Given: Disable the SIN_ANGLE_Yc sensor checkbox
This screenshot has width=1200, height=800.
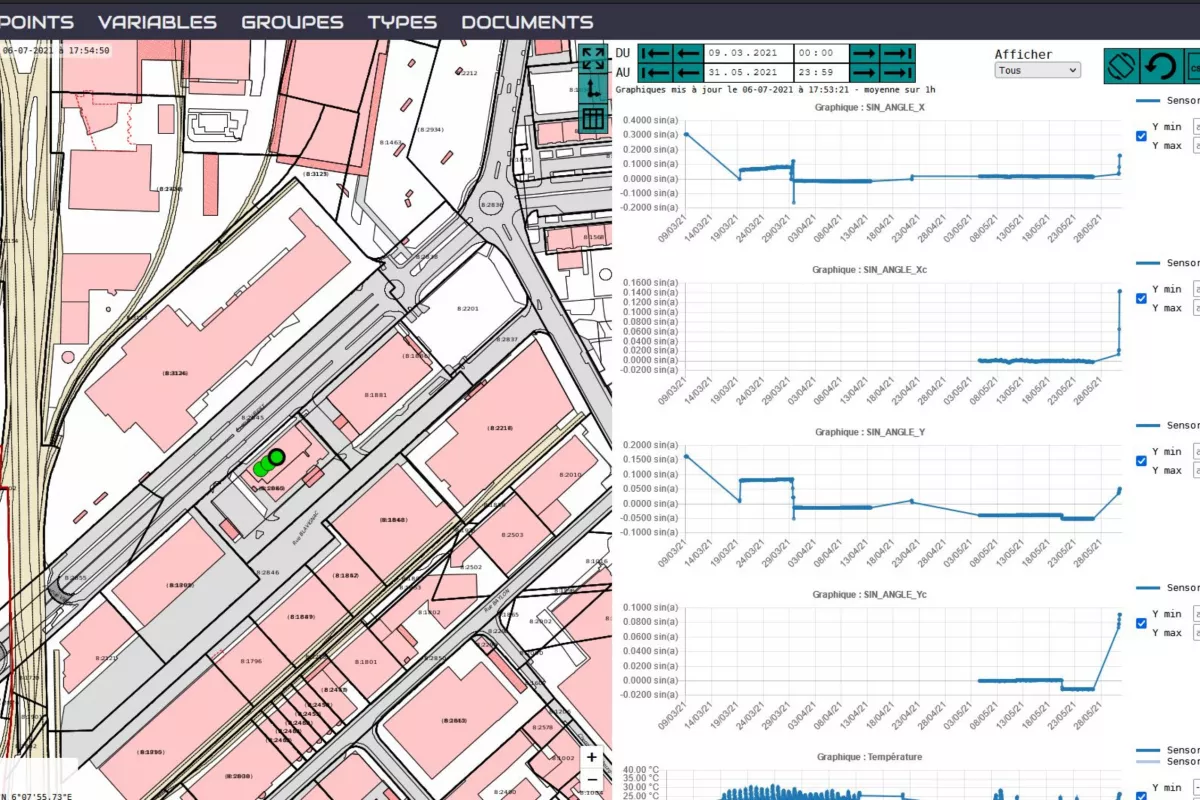Looking at the screenshot, I should coord(1142,624).
